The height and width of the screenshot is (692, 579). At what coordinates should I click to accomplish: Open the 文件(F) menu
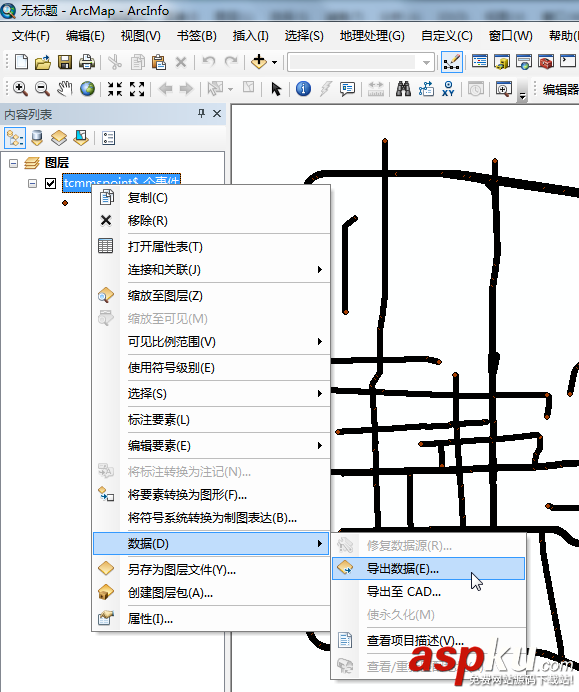click(30, 36)
